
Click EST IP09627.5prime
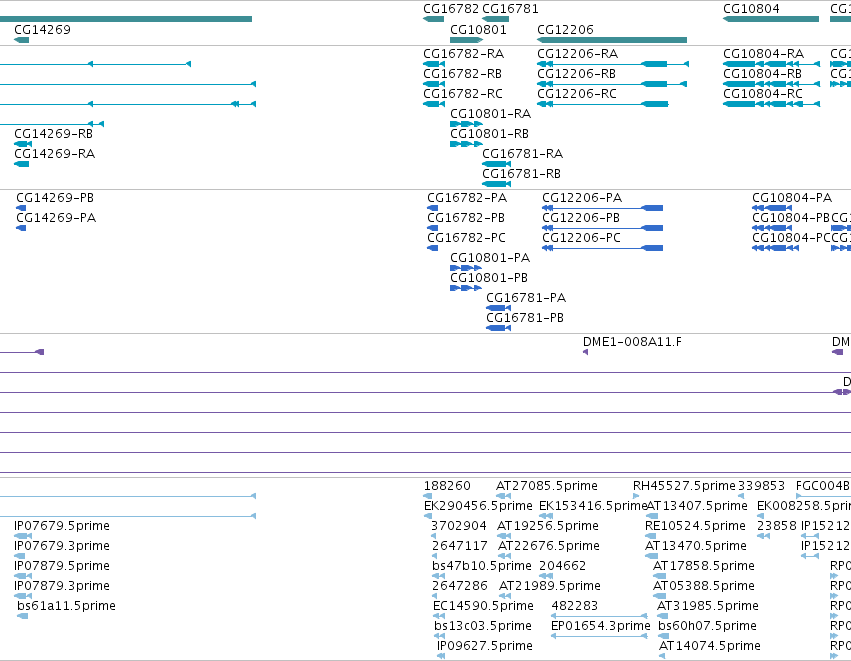pos(485,646)
